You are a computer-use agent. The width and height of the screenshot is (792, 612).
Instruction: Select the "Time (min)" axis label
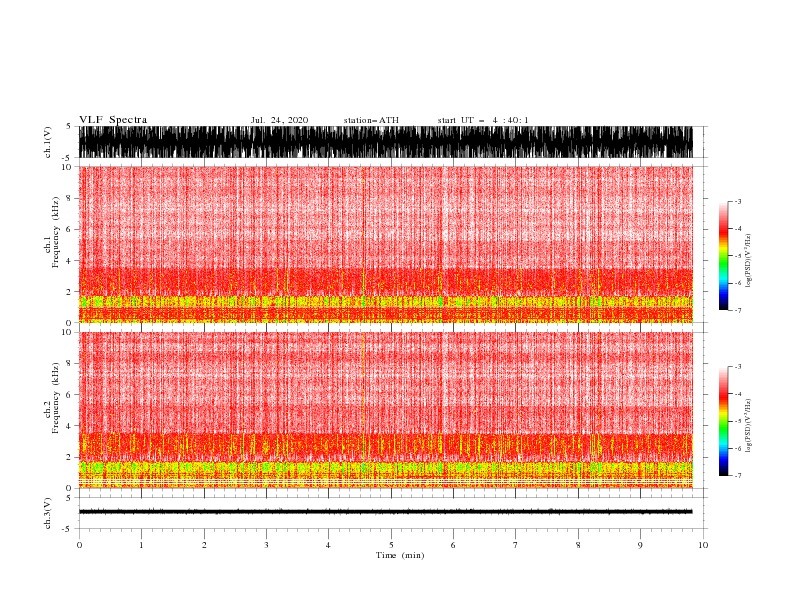coord(400,555)
